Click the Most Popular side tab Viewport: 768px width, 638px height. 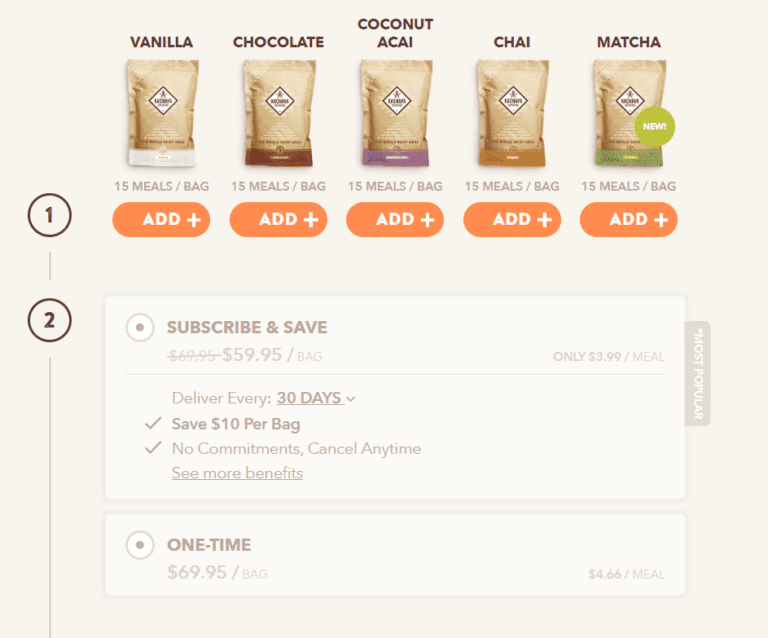(698, 373)
